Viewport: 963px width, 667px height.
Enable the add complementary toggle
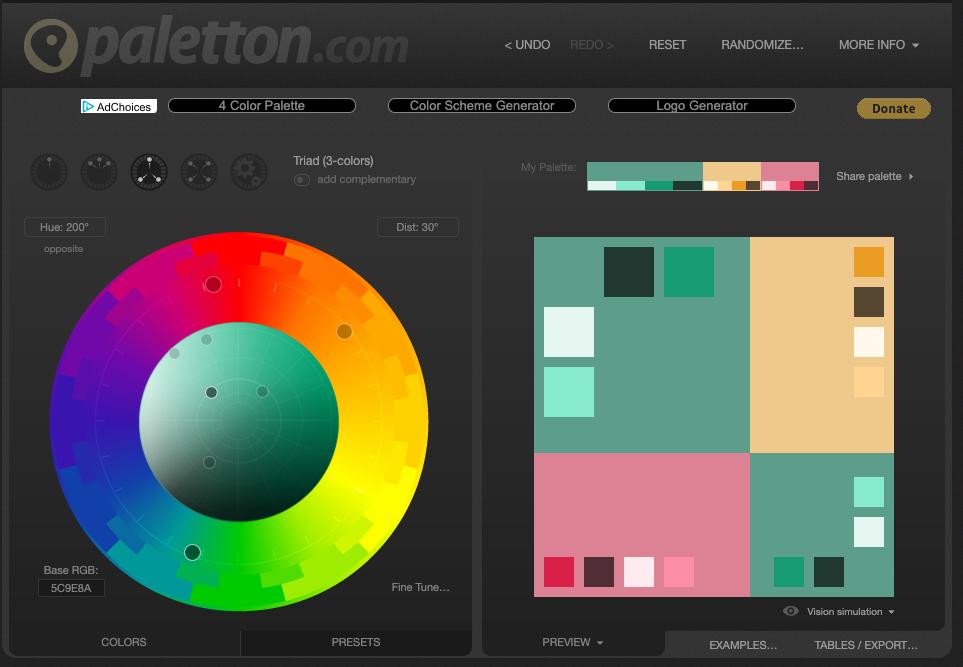click(x=301, y=180)
